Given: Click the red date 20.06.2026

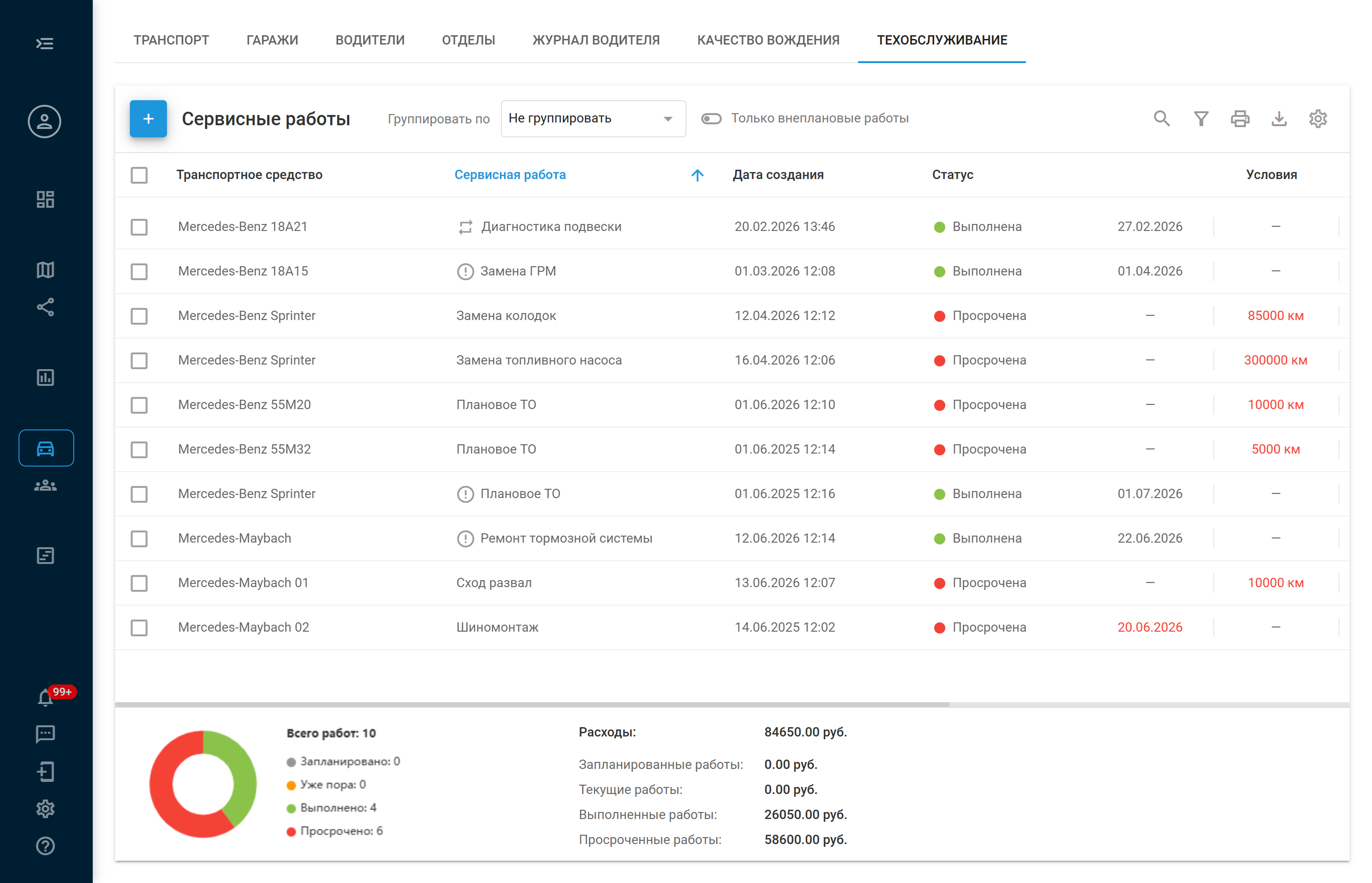Looking at the screenshot, I should (1149, 628).
